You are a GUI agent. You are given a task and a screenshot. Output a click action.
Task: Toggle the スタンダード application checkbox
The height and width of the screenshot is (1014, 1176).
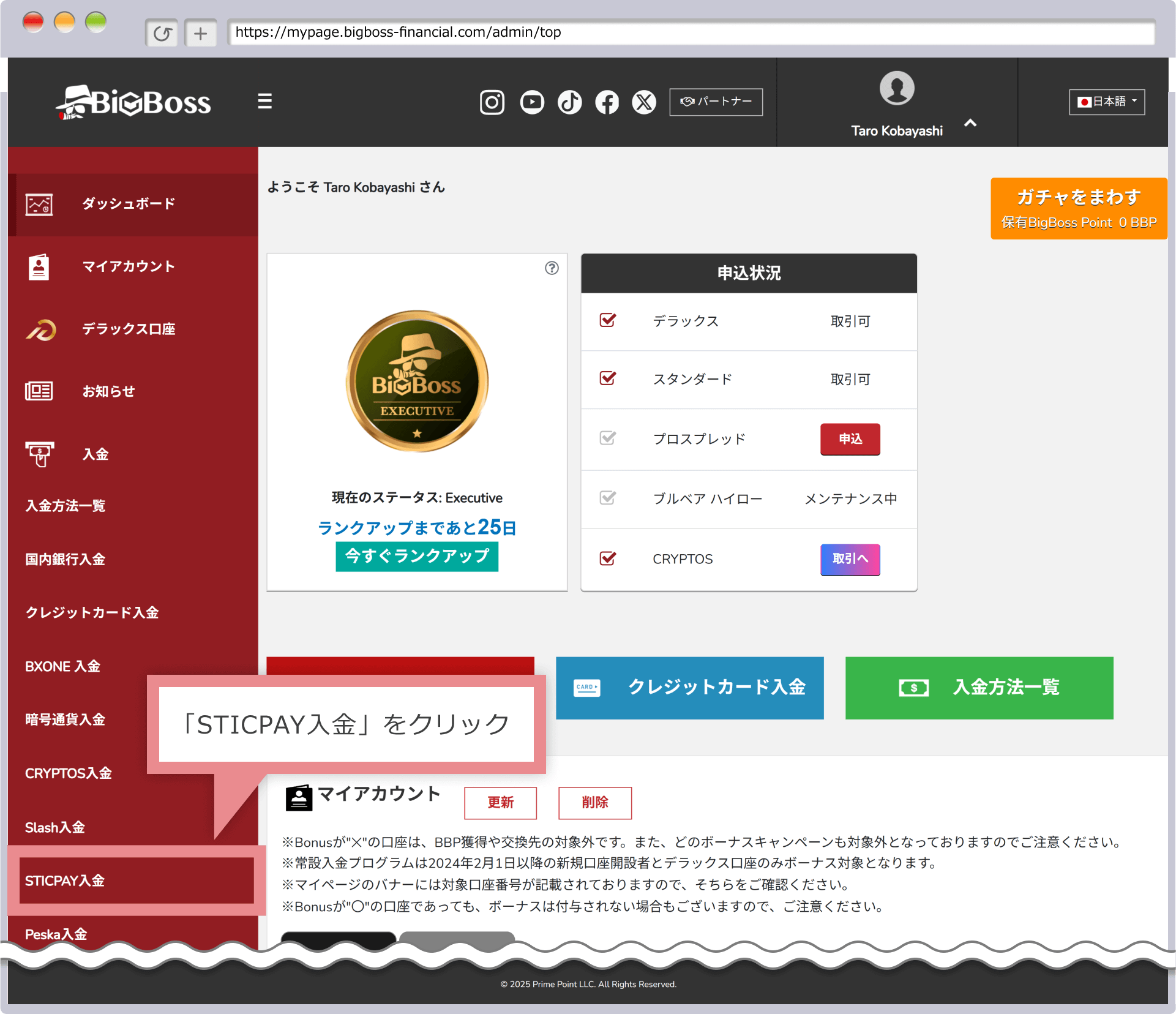point(607,378)
